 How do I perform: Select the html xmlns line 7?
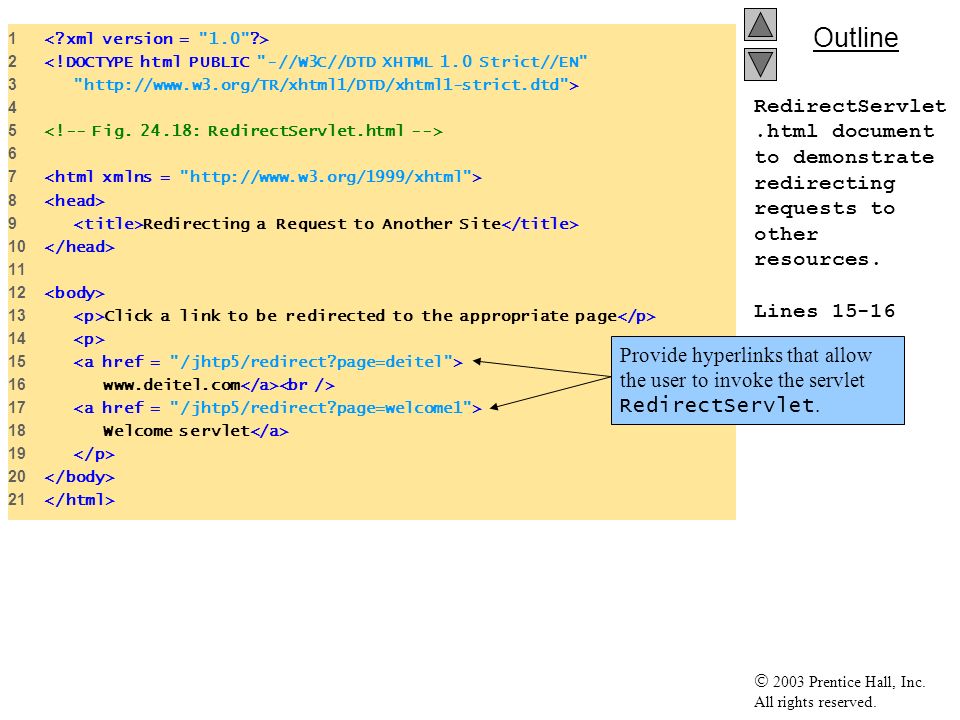[263, 177]
